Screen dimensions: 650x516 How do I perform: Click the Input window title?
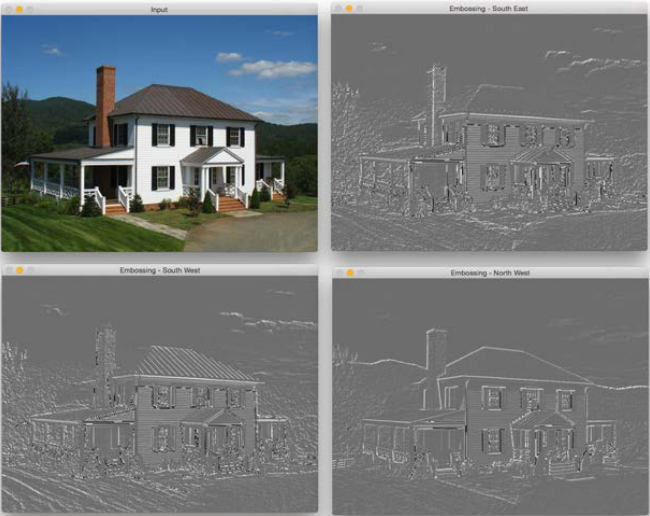click(x=159, y=10)
